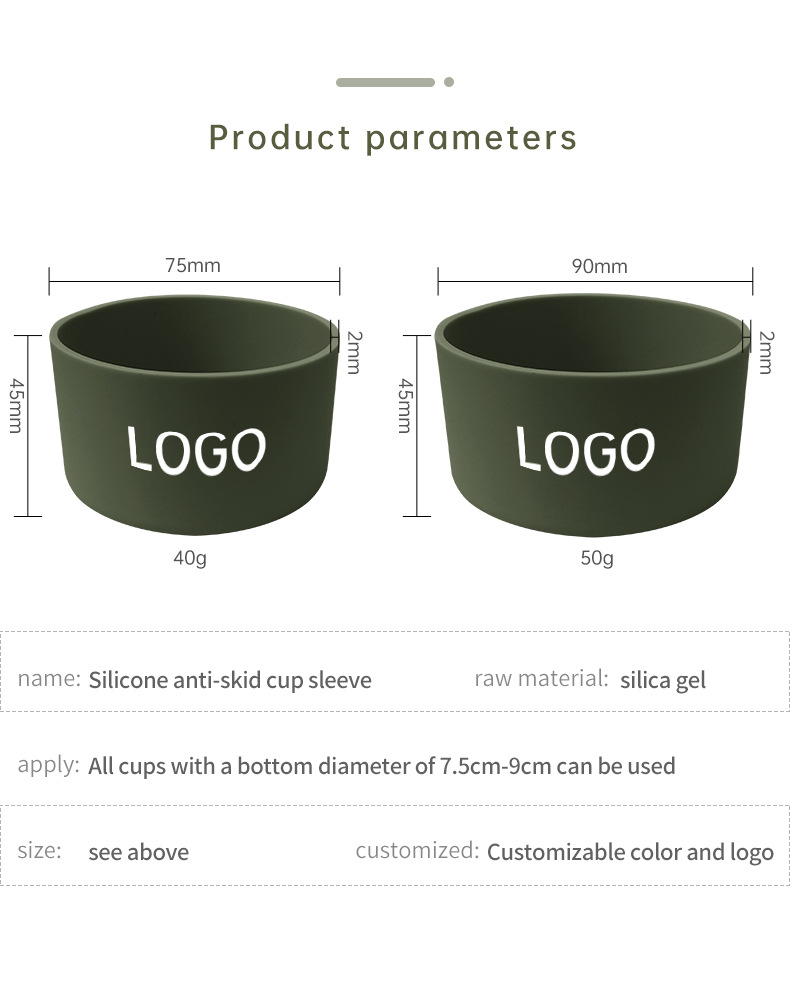Click the "Product parameters" heading
The image size is (790, 997).
tap(393, 137)
